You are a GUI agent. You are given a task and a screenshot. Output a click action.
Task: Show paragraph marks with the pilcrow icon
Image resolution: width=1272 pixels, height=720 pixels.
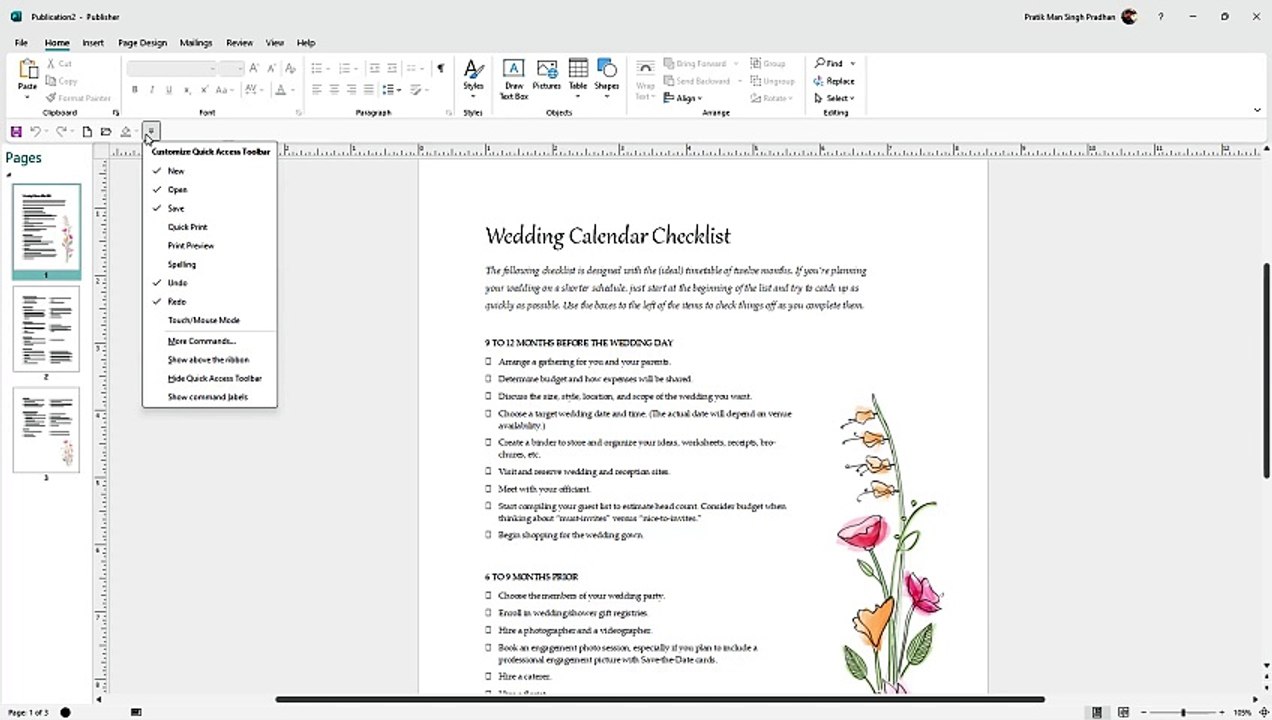[440, 68]
